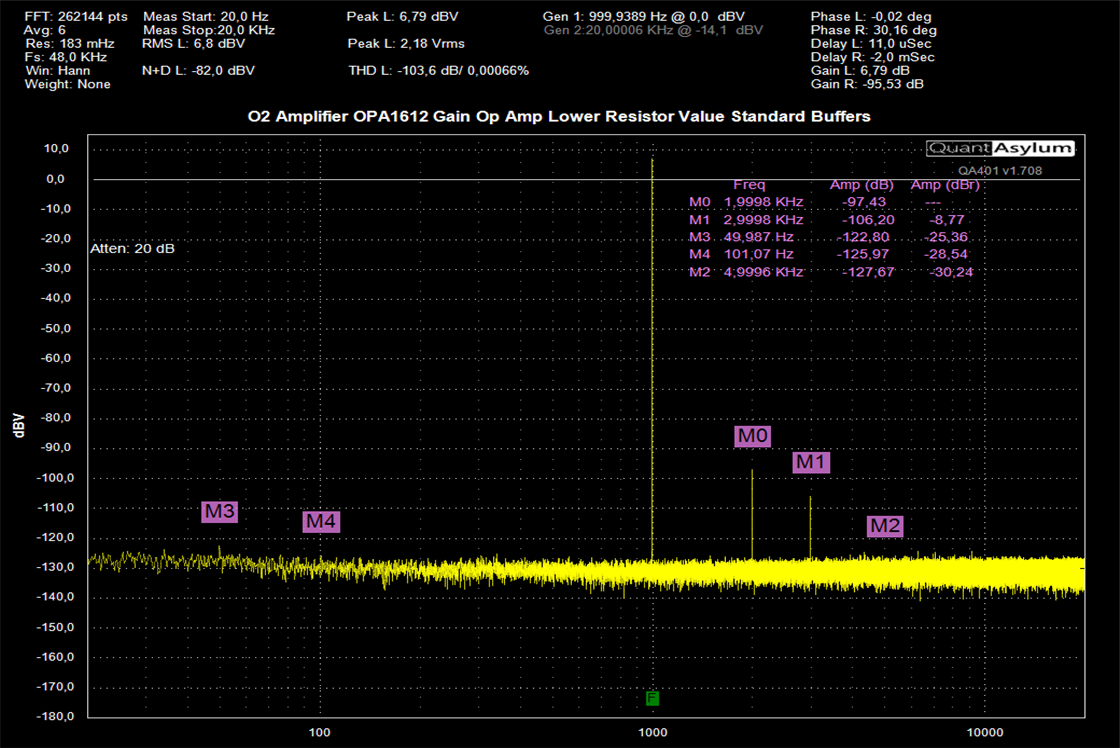Select the 'FFT: 262144 pts' readout
This screenshot has width=1120, height=748.
(76, 16)
